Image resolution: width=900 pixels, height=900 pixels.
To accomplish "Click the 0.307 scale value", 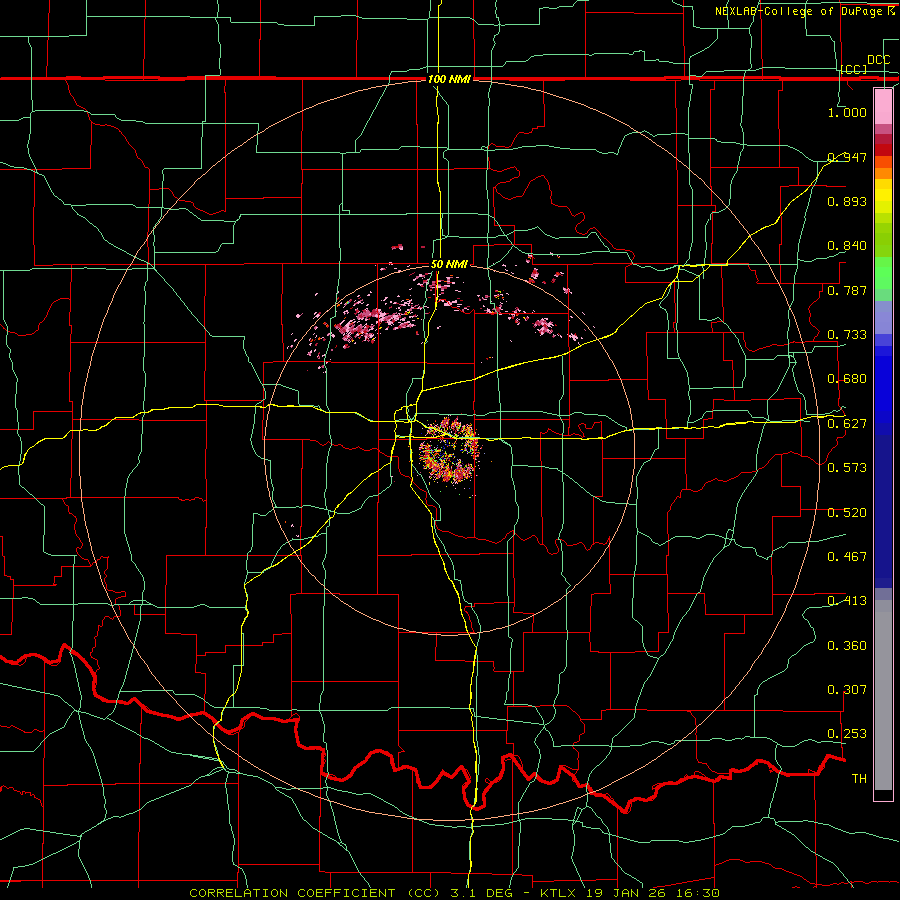I will [x=847, y=690].
